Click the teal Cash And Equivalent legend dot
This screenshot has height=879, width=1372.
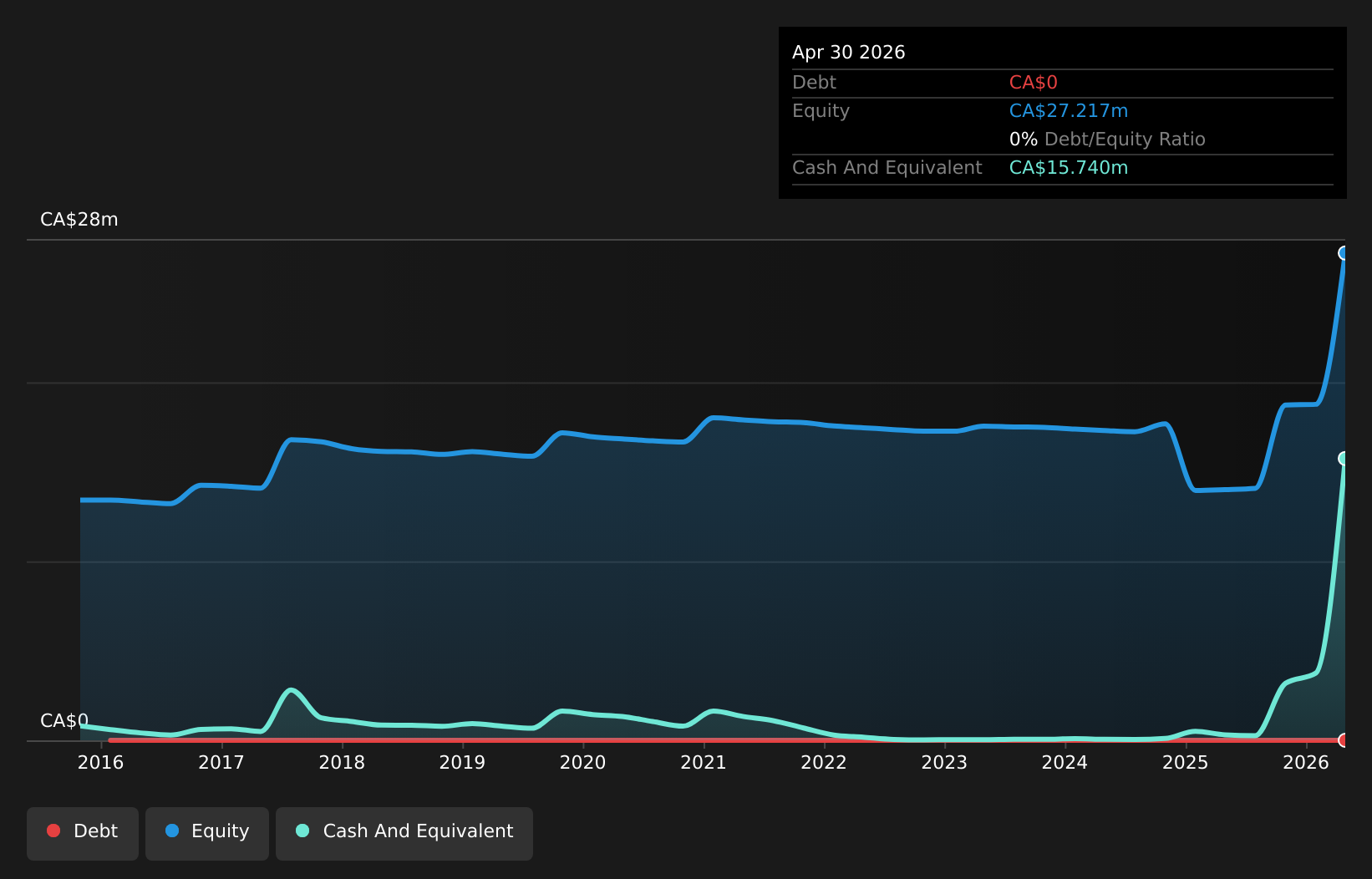[x=302, y=831]
